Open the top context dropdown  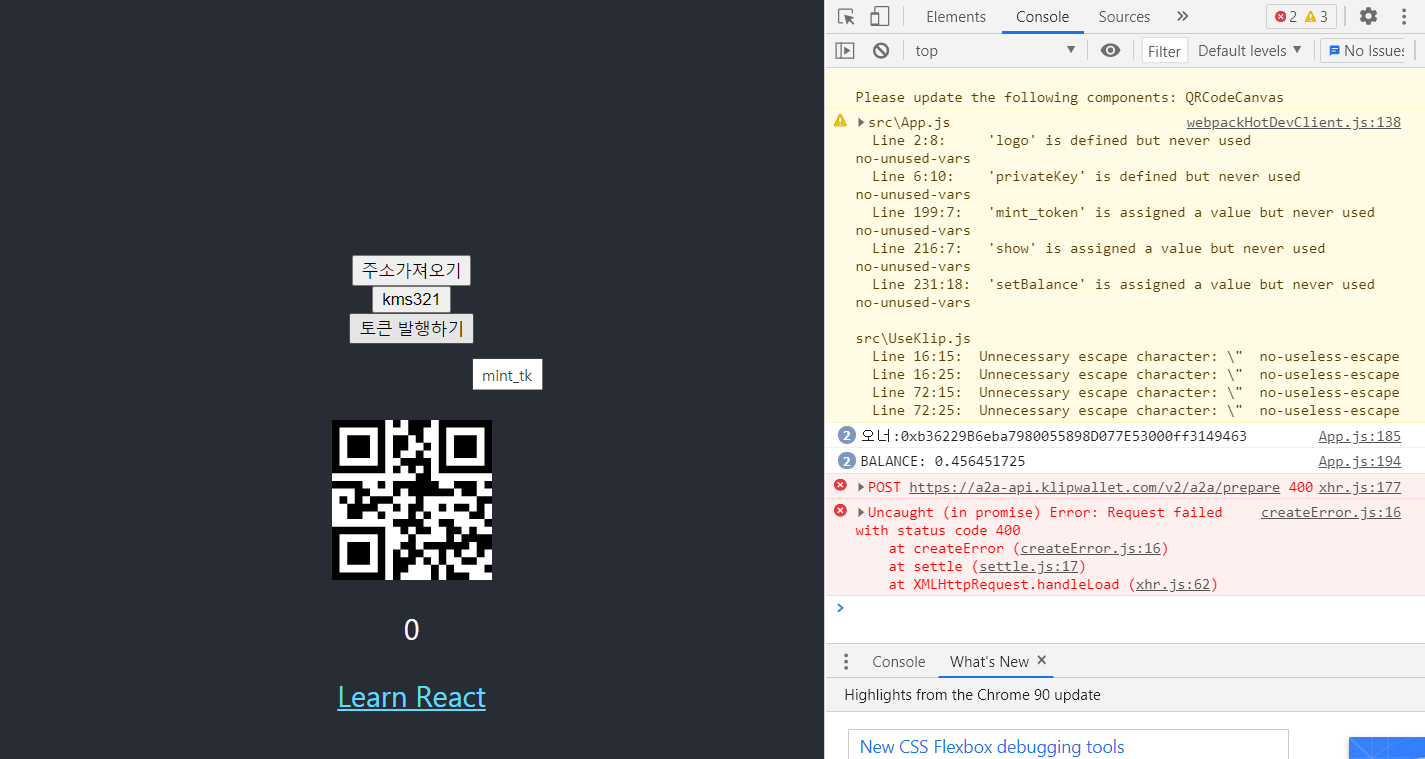996,51
